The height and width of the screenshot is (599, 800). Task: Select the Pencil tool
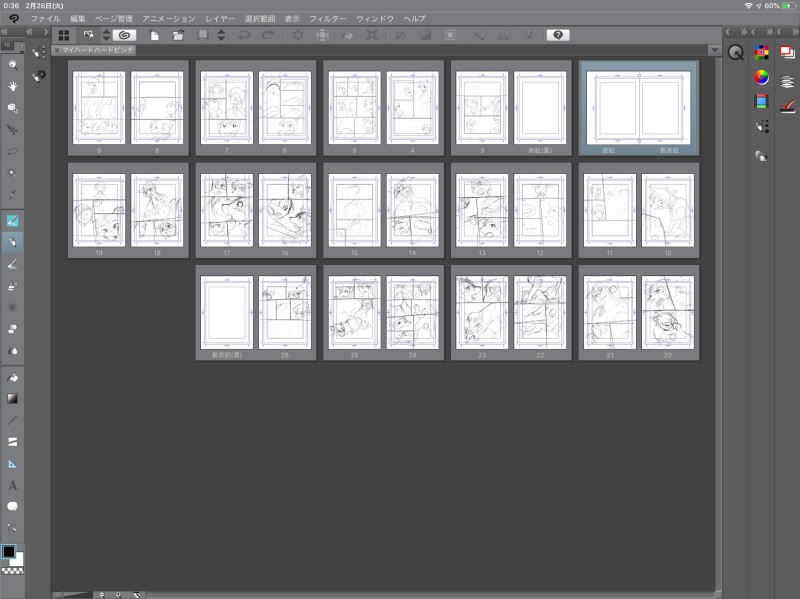[x=12, y=242]
